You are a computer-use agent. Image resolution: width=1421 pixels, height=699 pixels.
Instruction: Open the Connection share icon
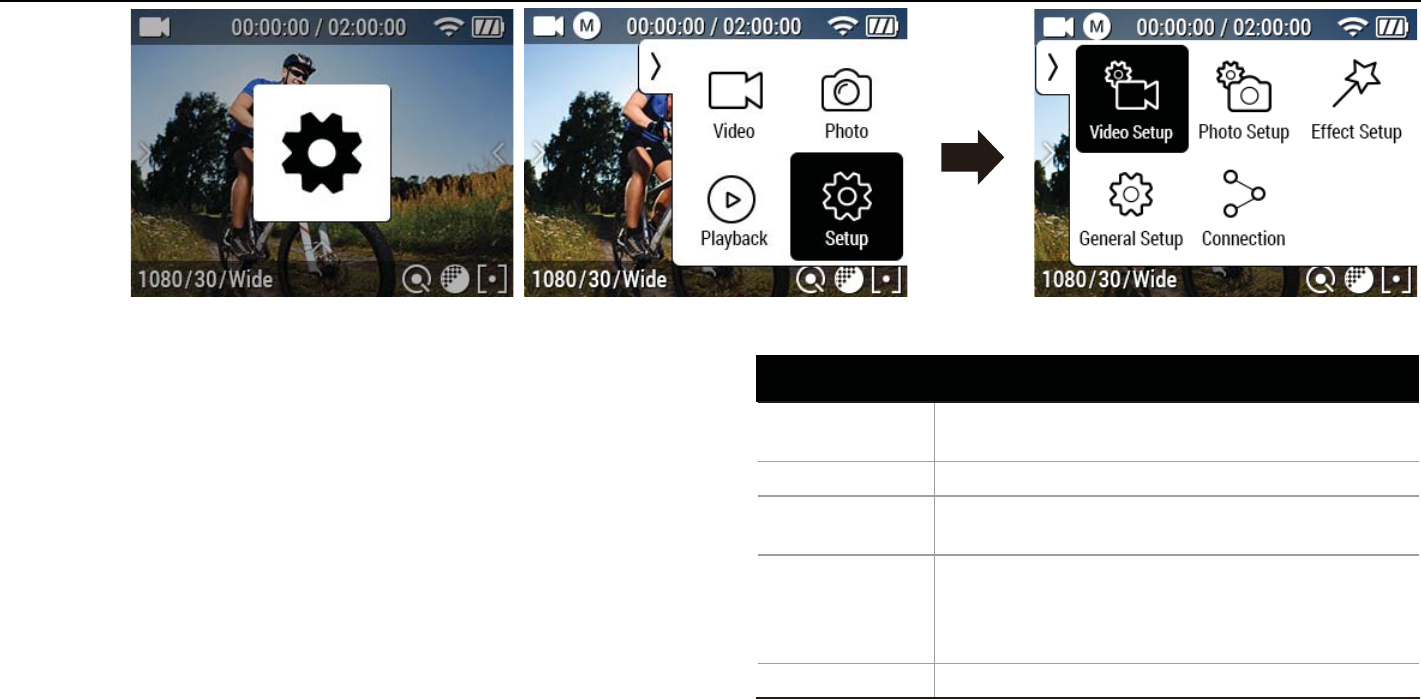(1244, 210)
